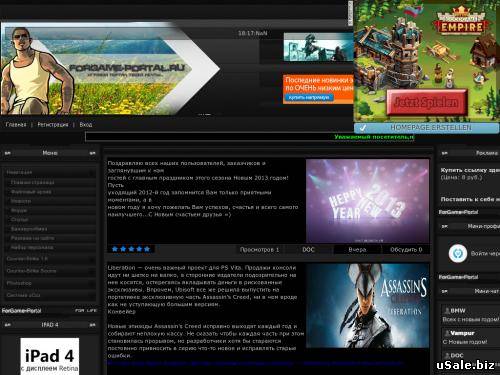The width and height of the screenshot is (500, 375).
Task: Click the green Уважаемый посетитель marquee text
Action: [374, 137]
